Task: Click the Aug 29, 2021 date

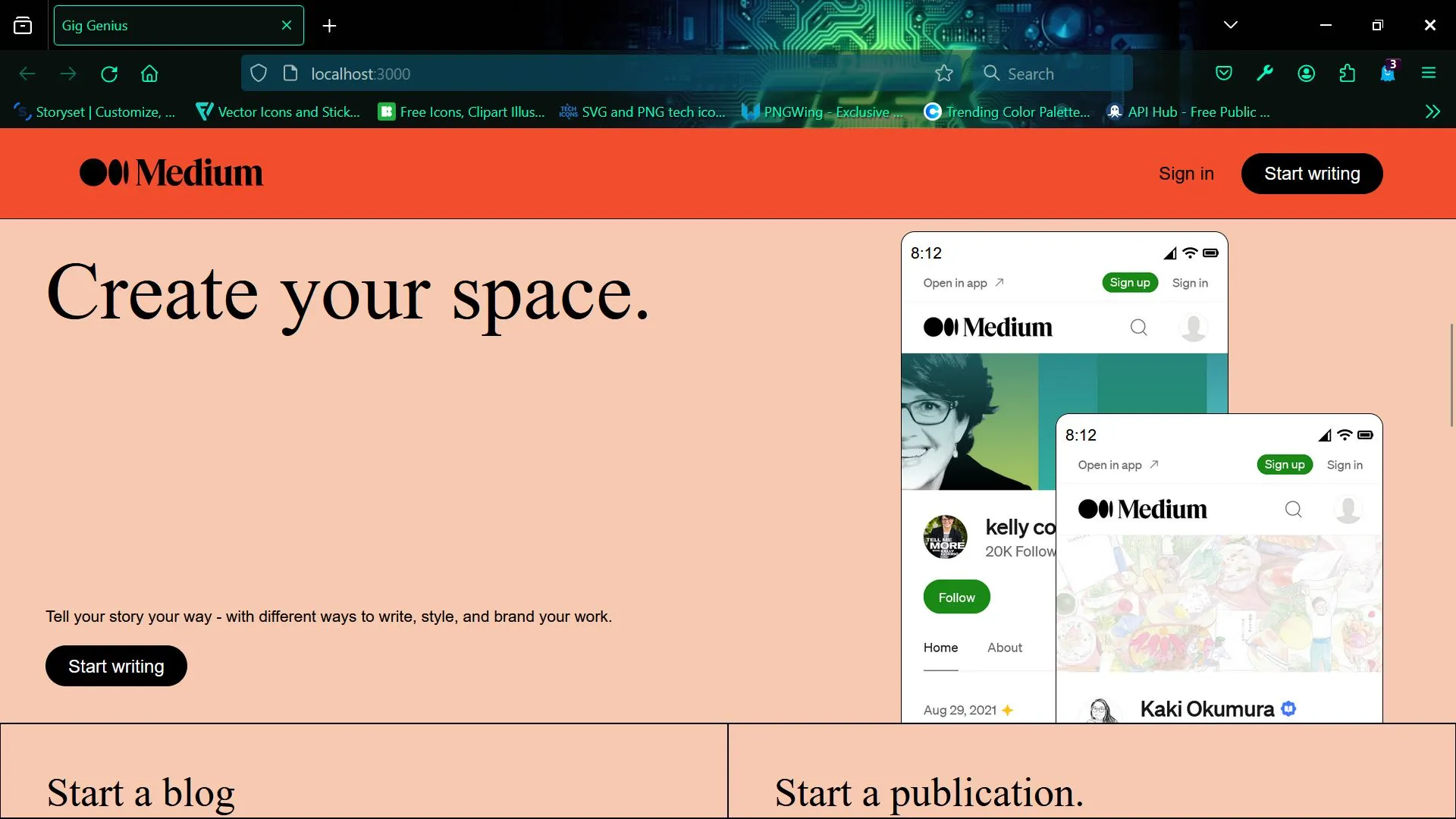Action: pyautogui.click(x=959, y=710)
